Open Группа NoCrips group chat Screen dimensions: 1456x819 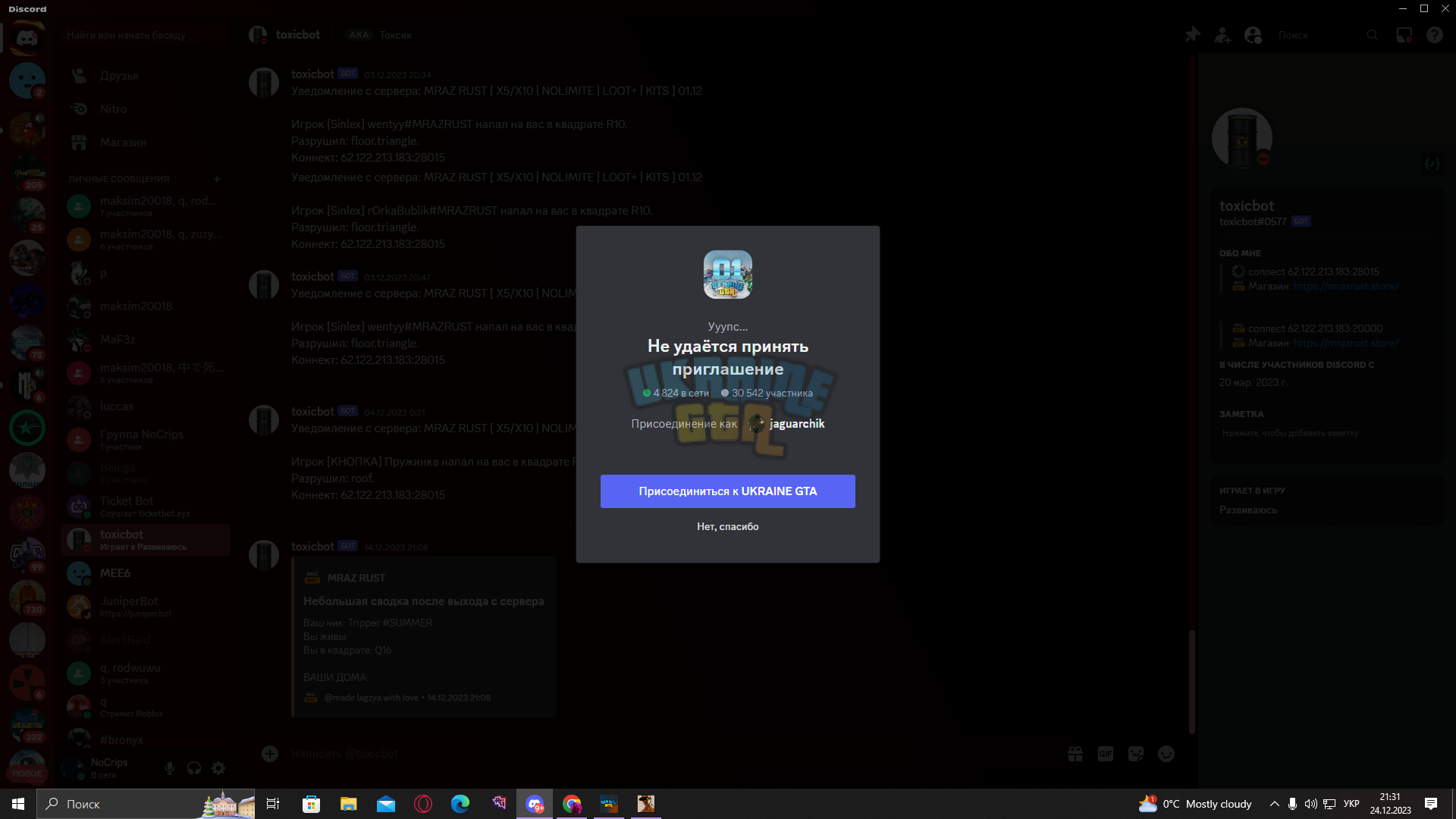tap(146, 440)
